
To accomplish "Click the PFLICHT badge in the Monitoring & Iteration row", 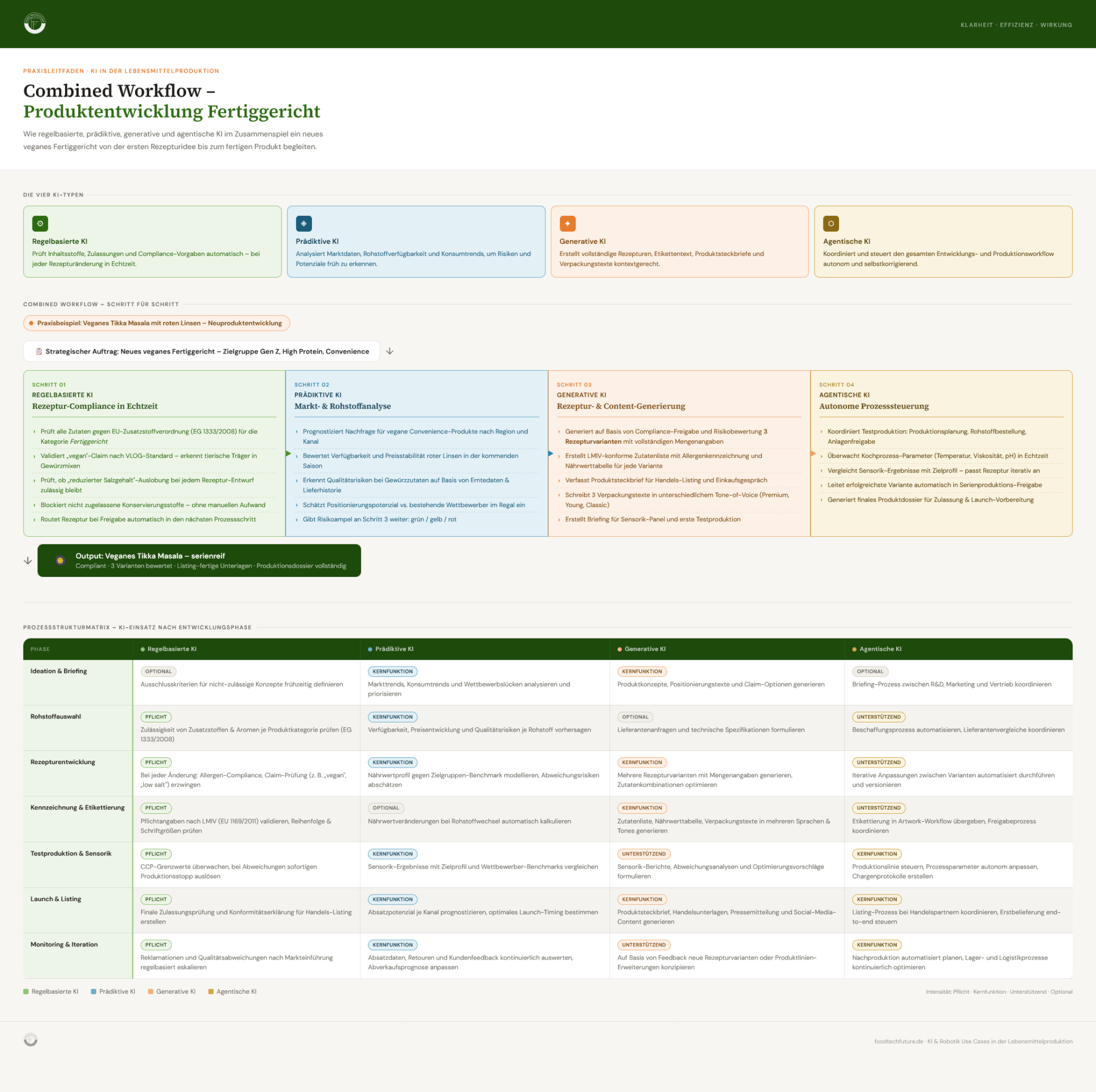I will [x=156, y=945].
